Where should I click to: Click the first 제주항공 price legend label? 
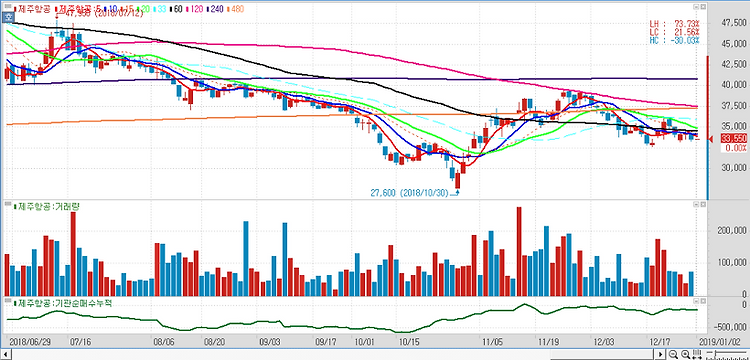33,9
